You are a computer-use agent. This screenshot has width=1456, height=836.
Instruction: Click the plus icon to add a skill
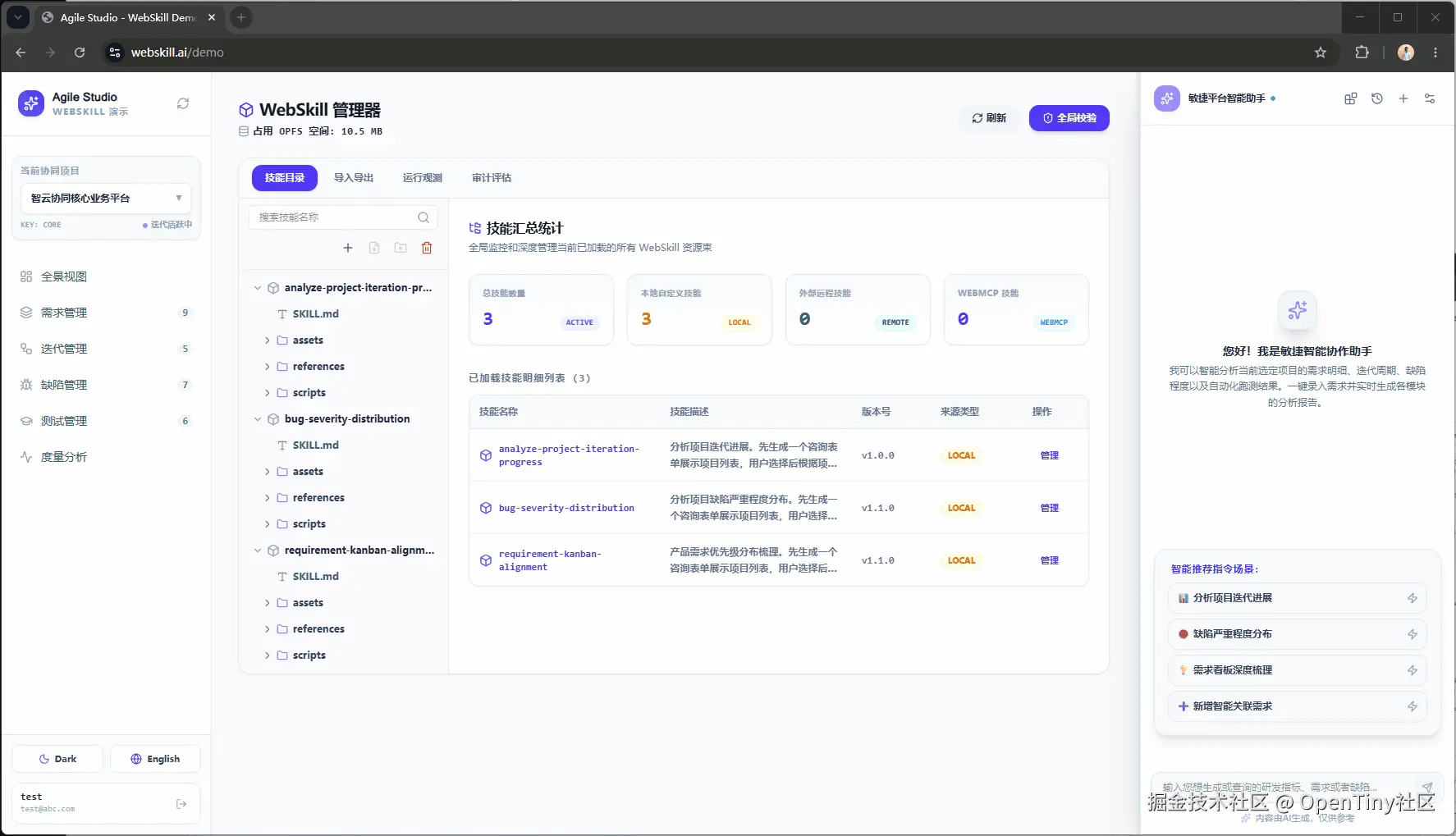[348, 248]
